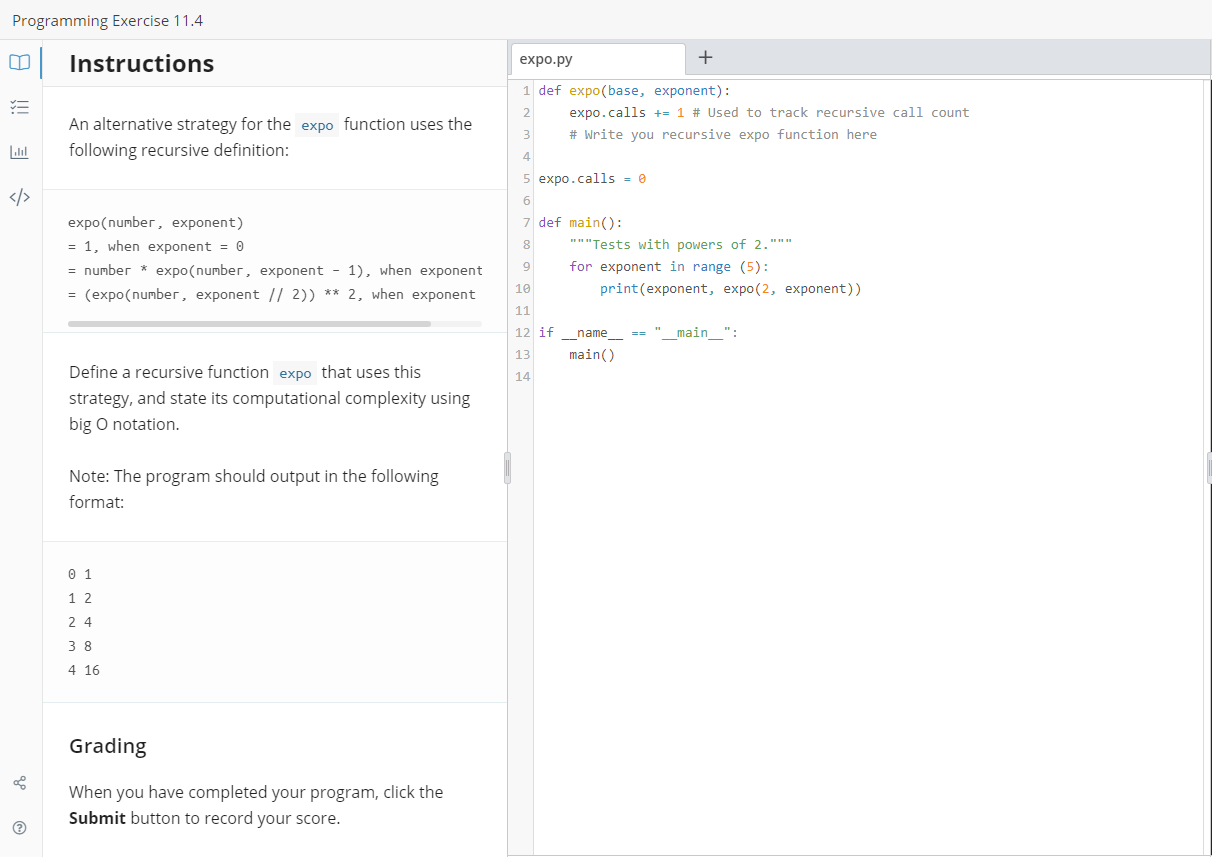
Task: Click the highlighted expo label in instructions
Action: pyautogui.click(x=317, y=125)
